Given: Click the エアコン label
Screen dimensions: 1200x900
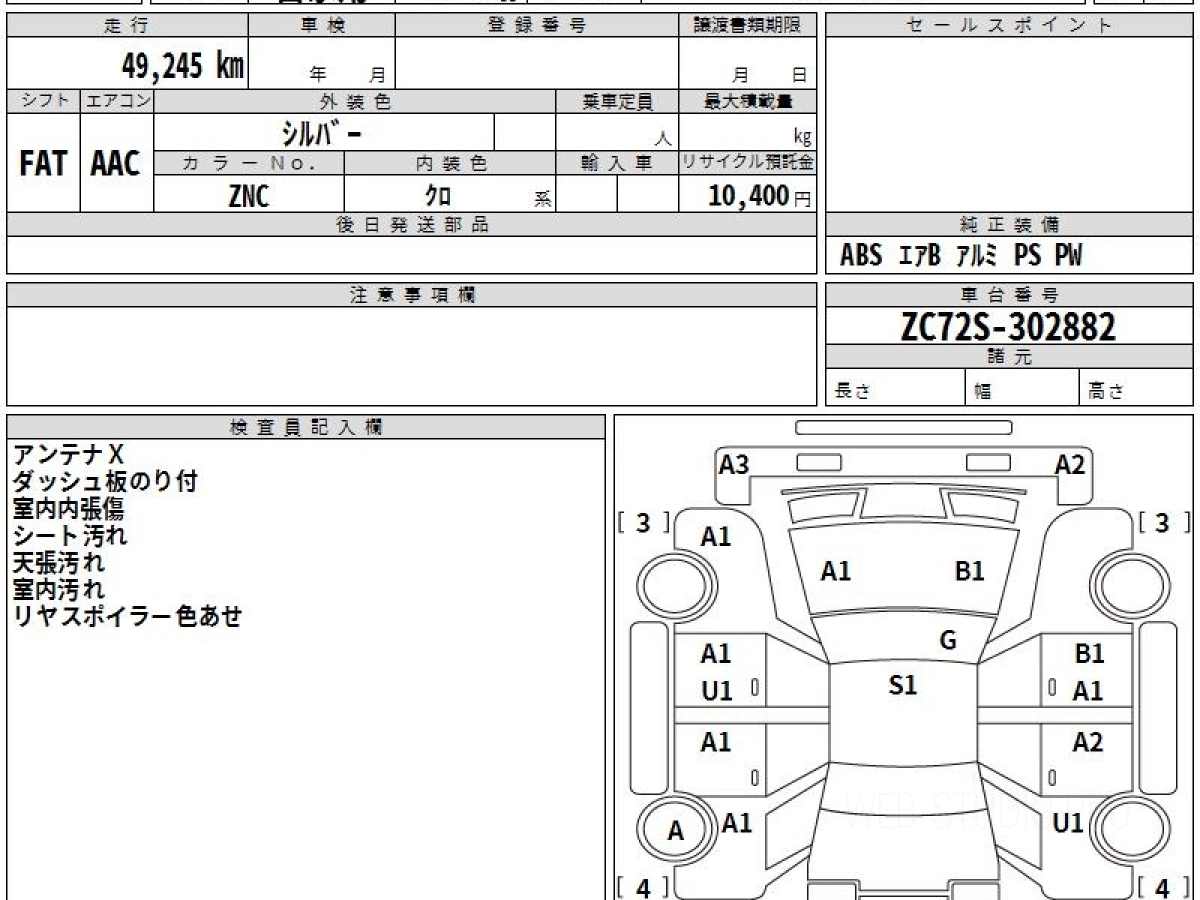Looking at the screenshot, I should [116, 101].
